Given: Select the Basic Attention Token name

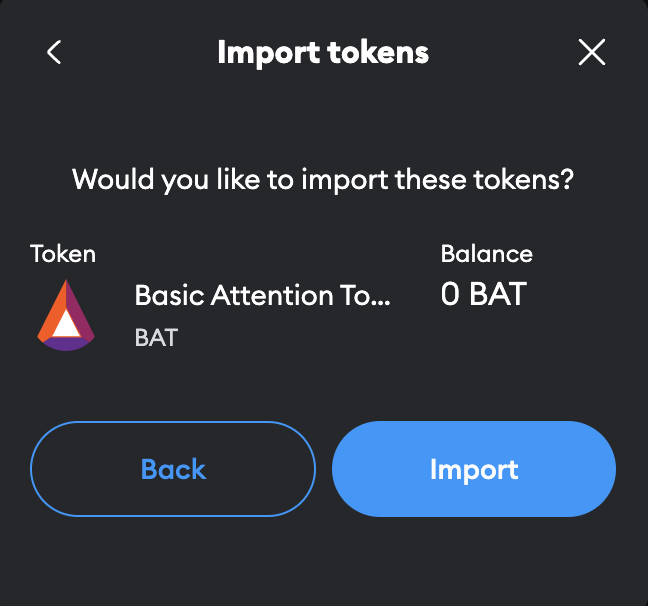Looking at the screenshot, I should [262, 296].
